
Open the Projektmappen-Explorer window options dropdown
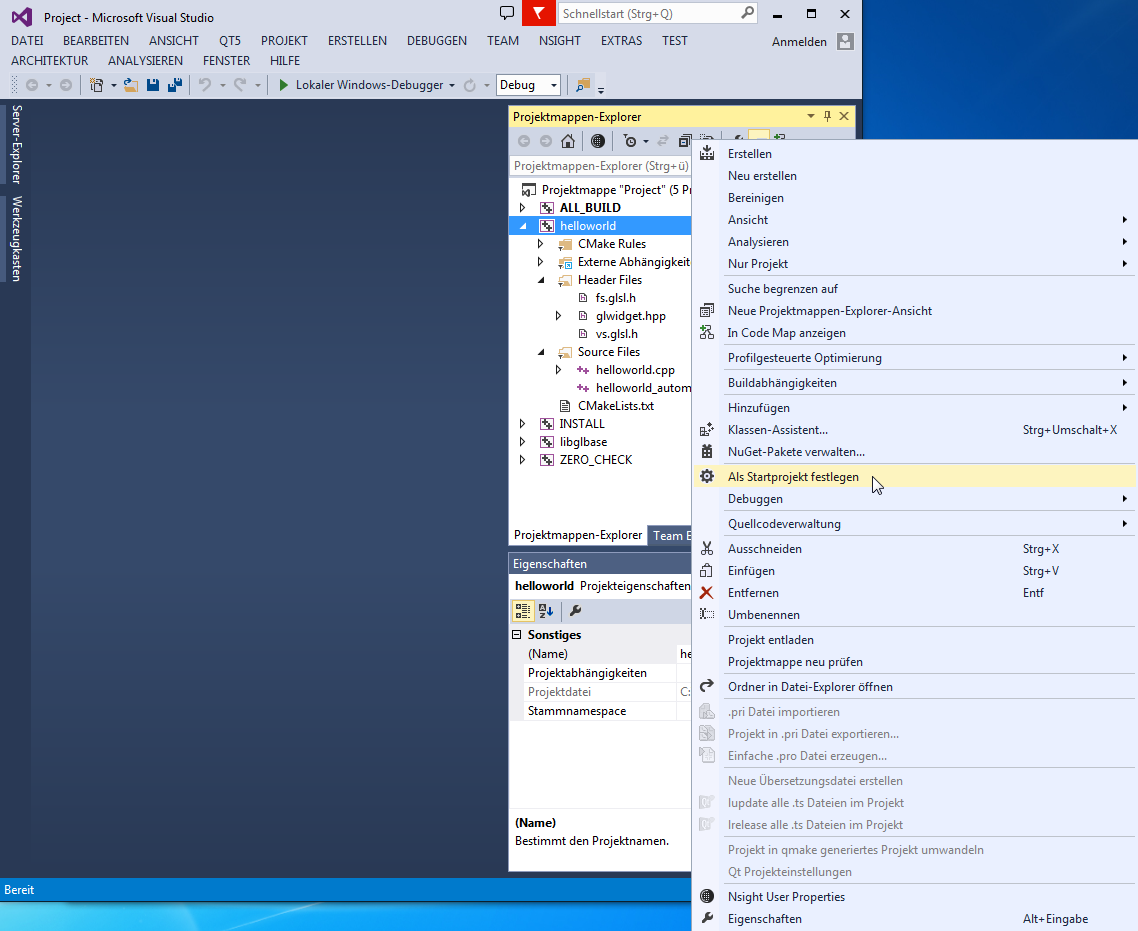[811, 116]
